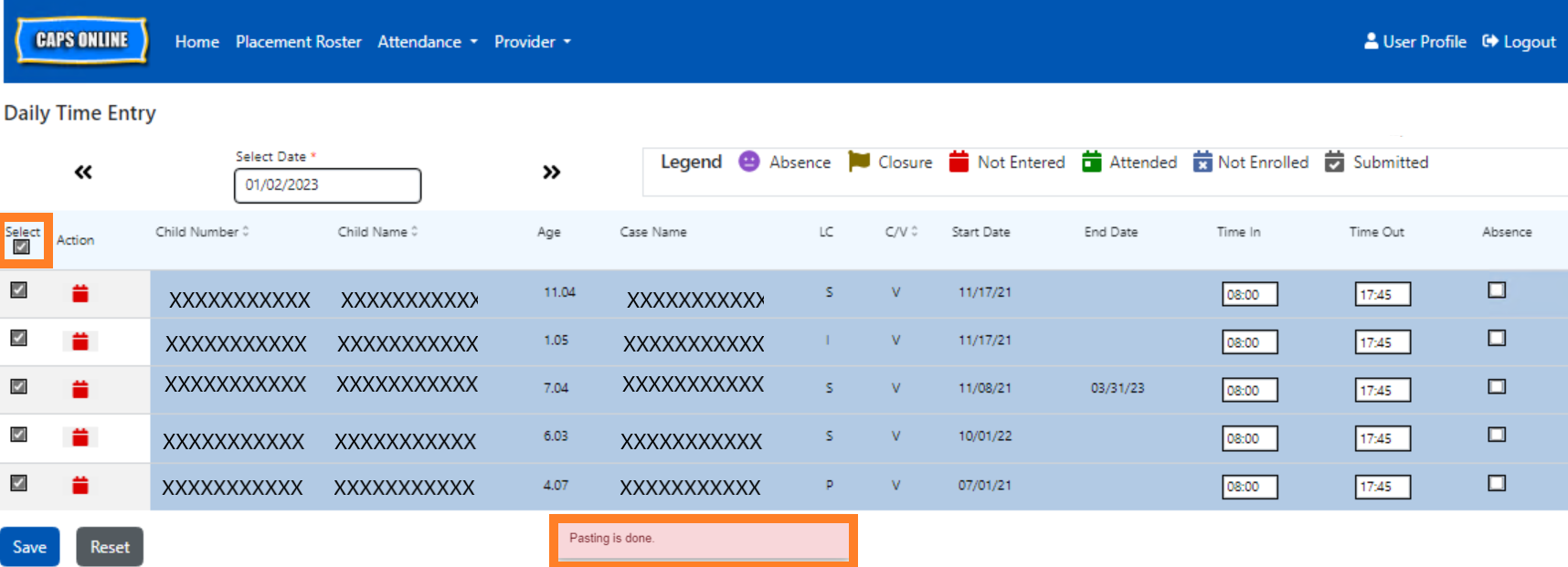Screen dimensions: 1568x567
Task: Mark Absence checkbox for age 1.05 row
Action: 1497,338
